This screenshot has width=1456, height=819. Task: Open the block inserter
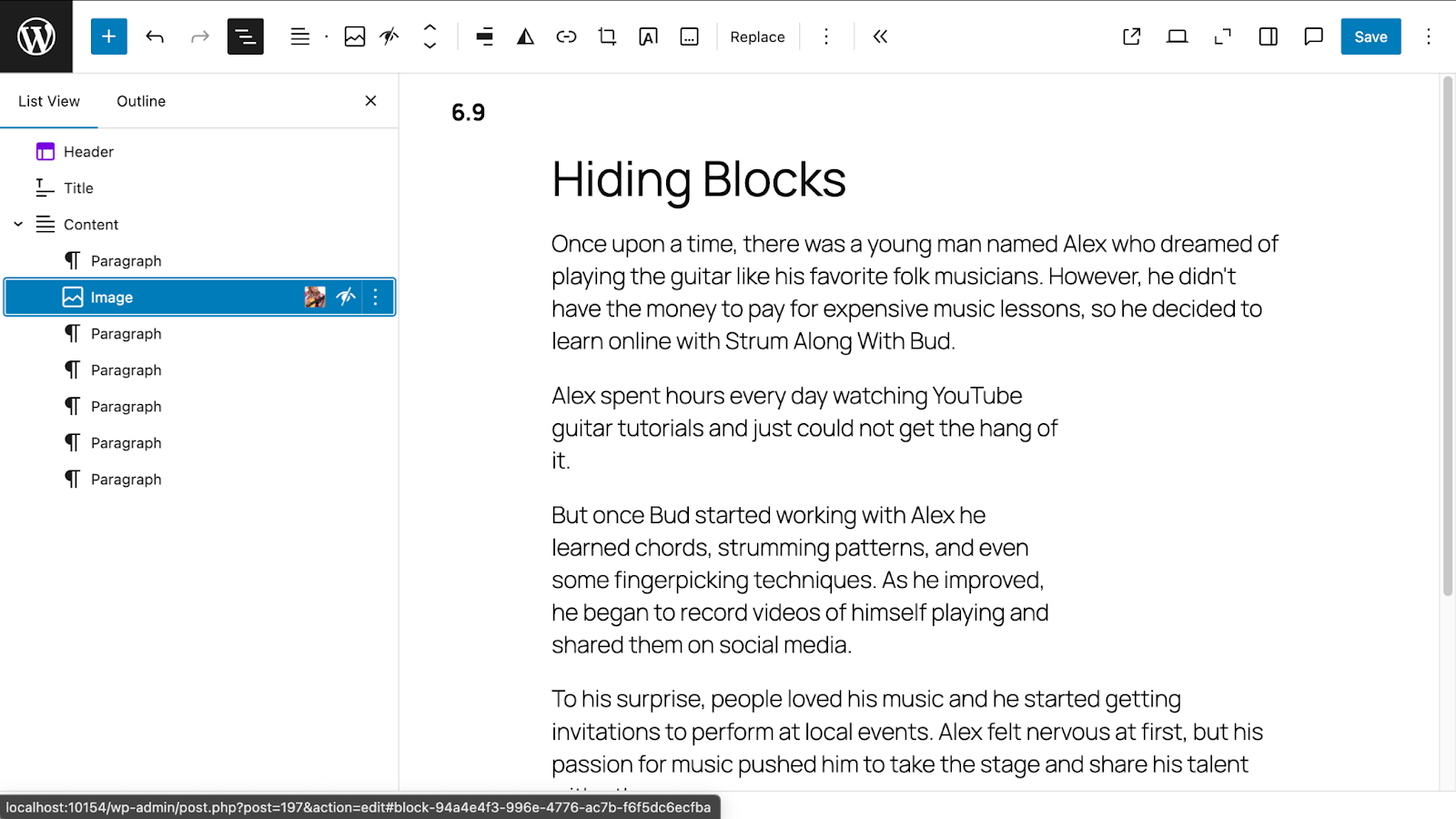point(108,36)
